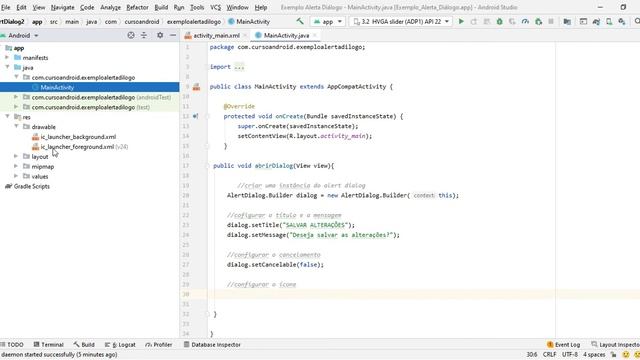Click the gutter icon beside line 9 class declaration

[x=196, y=87]
